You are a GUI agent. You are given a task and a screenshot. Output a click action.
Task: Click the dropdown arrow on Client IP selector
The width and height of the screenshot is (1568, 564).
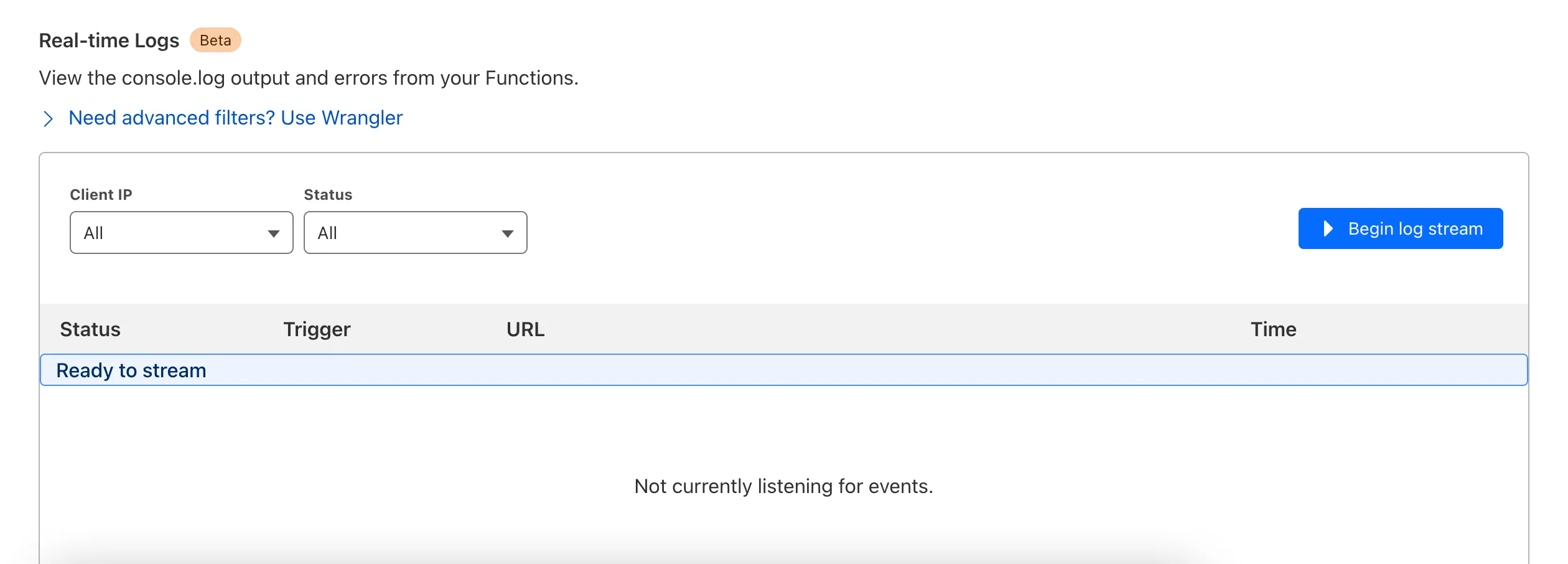(275, 233)
